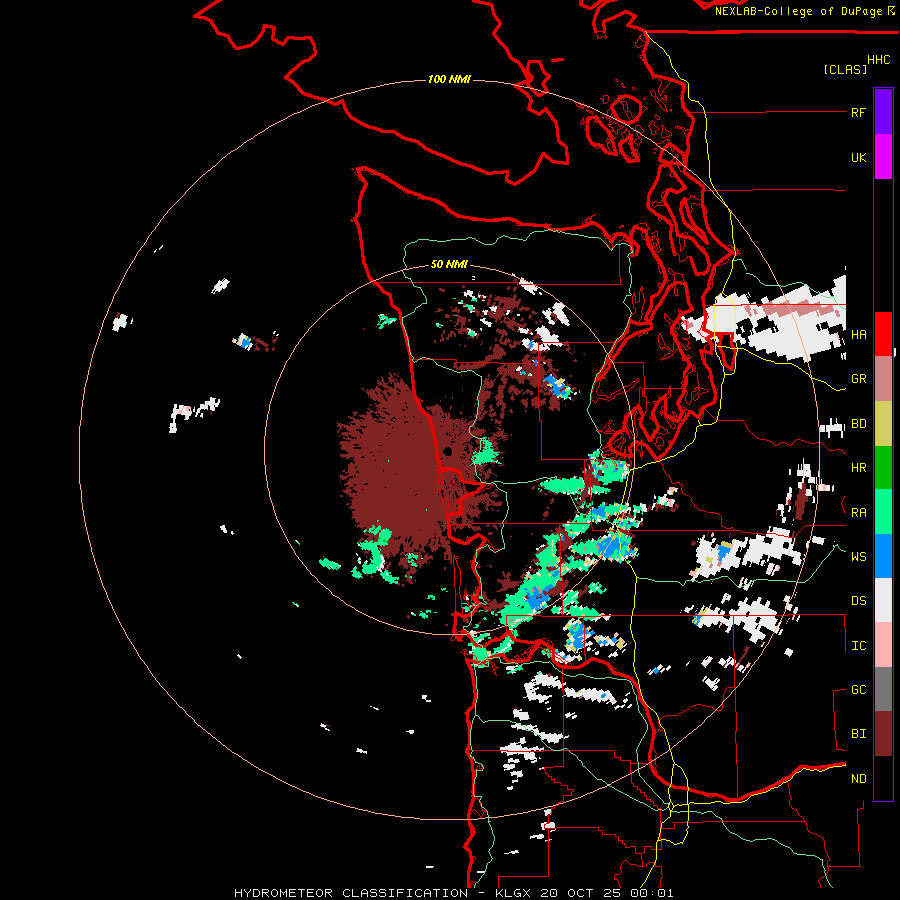Click the black radar site dot
The height and width of the screenshot is (900, 900).
click(x=447, y=452)
